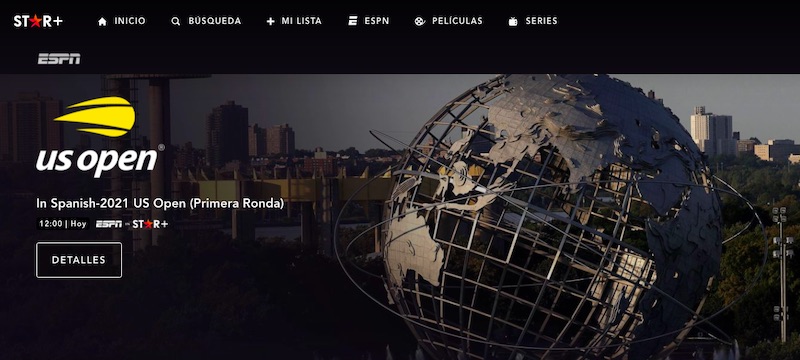This screenshot has width=800, height=360.
Task: Click the ESPN E icon in navigation
Action: tap(353, 21)
